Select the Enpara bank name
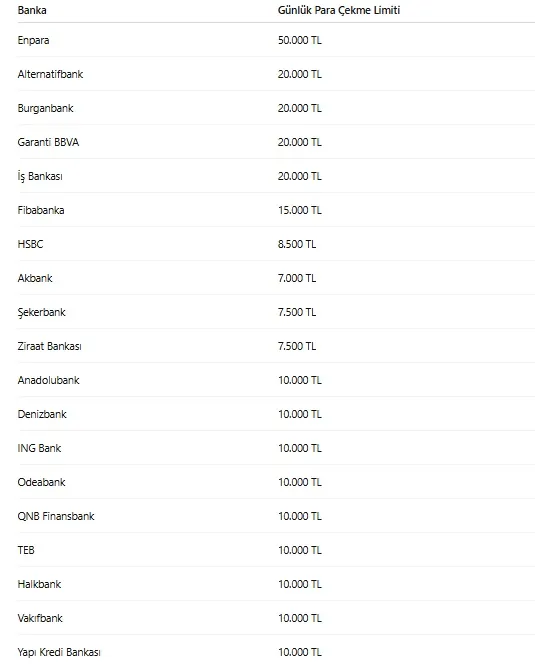The width and height of the screenshot is (535, 666). [x=33, y=40]
